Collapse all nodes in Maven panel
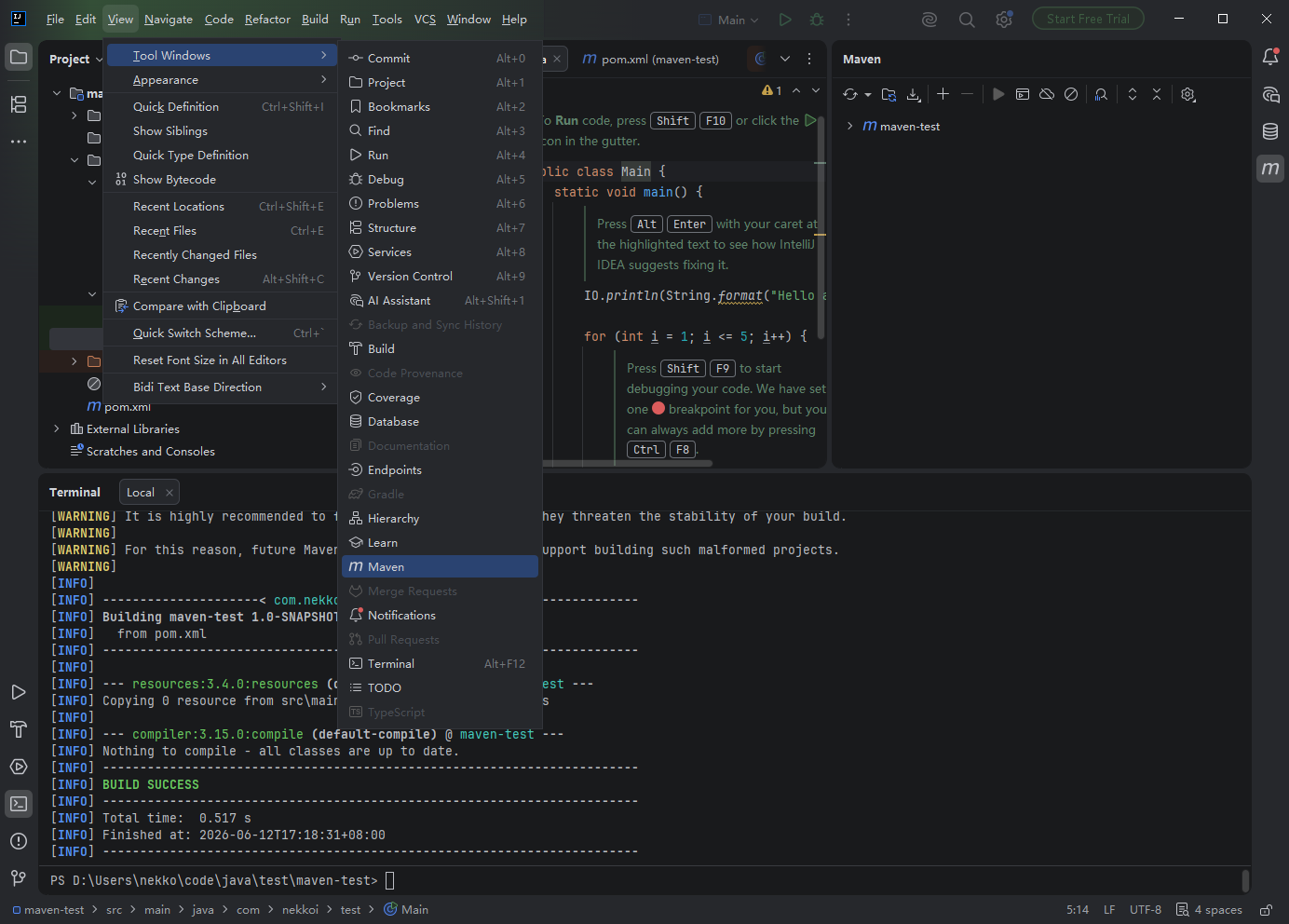 pos(1157,94)
